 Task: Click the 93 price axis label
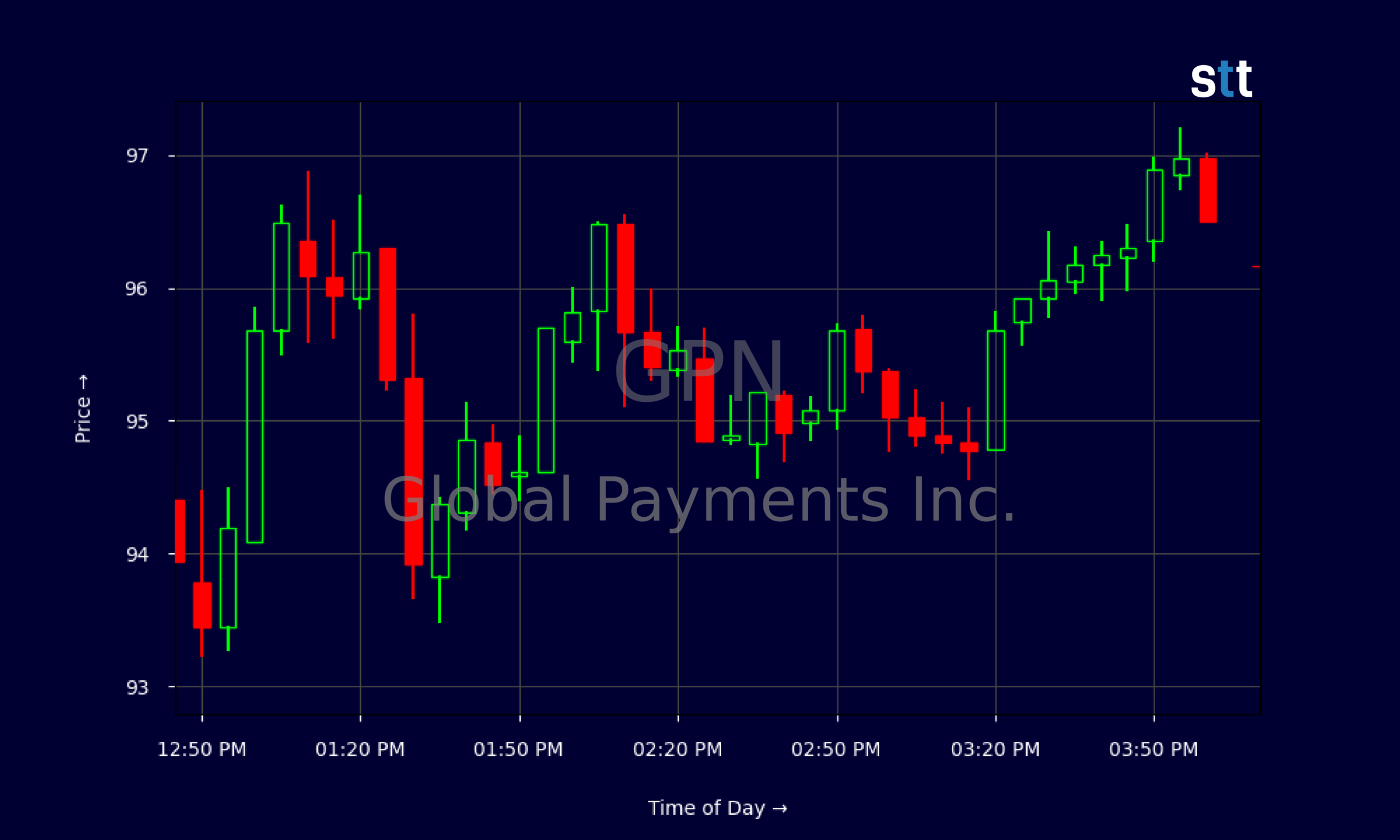(x=137, y=687)
